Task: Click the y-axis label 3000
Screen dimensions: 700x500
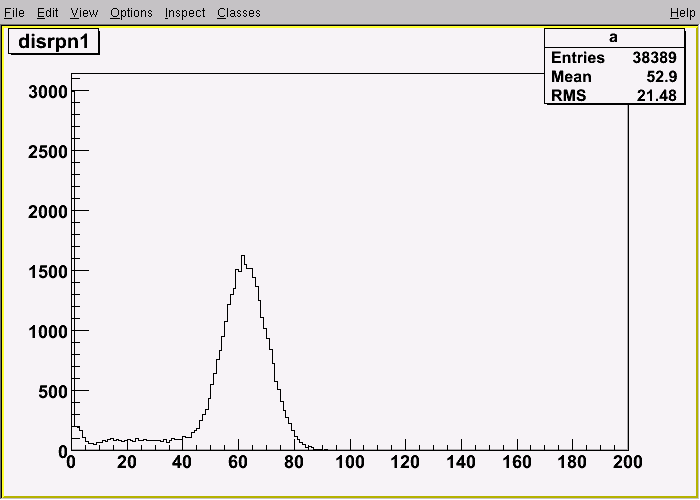Action: [x=48, y=92]
